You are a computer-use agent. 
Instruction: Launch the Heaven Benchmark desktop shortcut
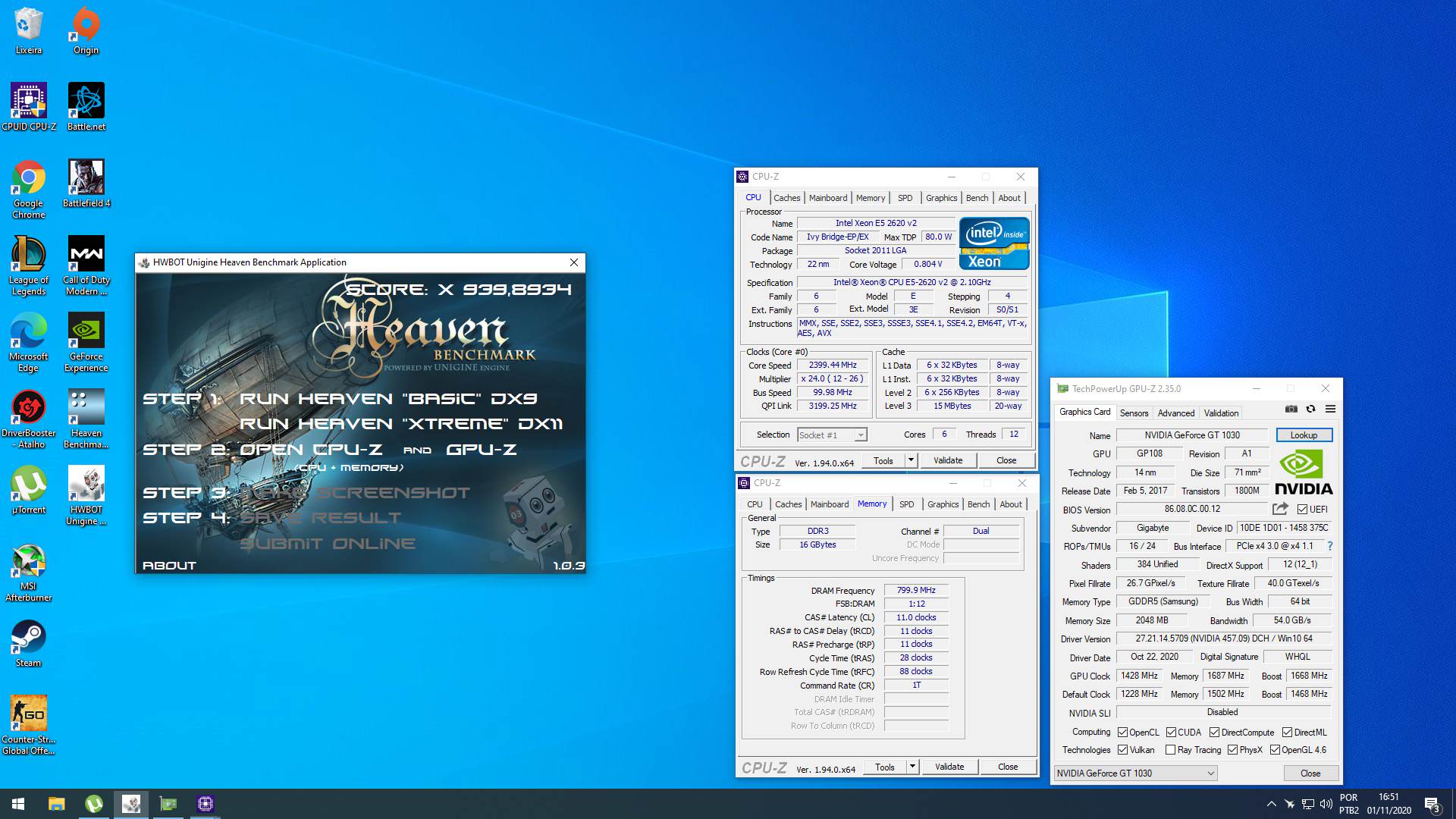(86, 419)
